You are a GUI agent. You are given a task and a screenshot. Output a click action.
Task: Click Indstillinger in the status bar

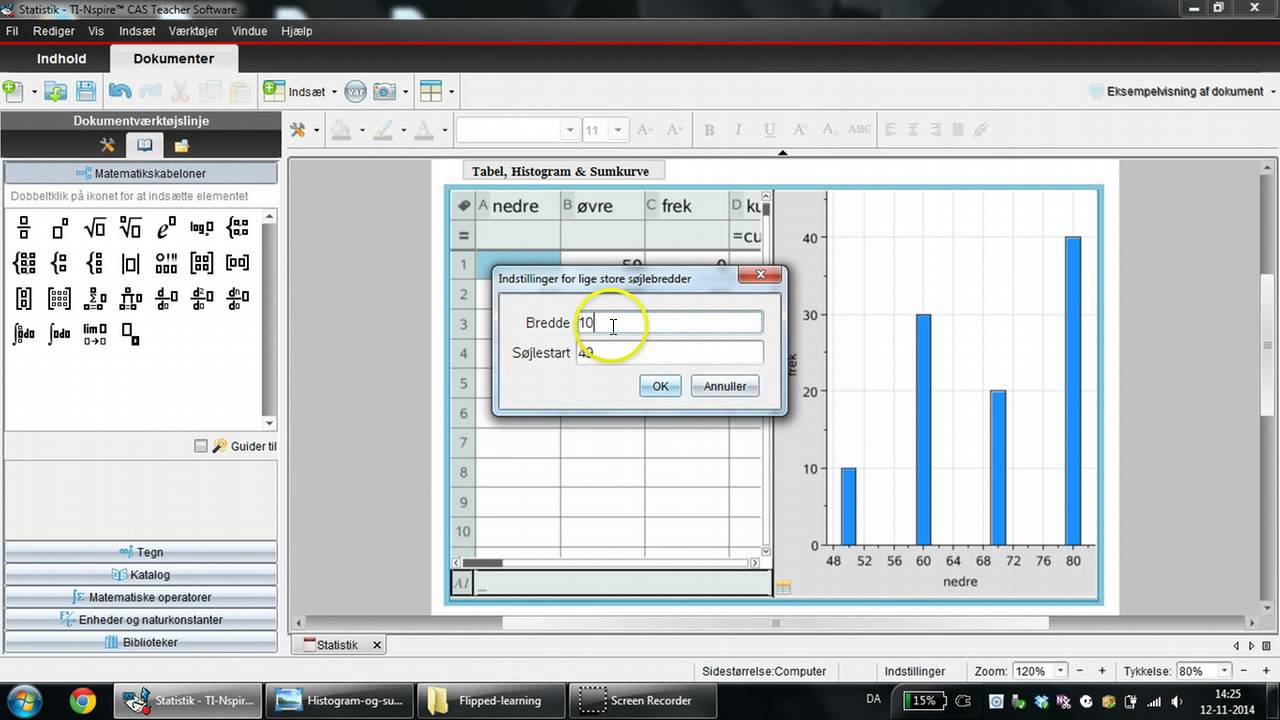tap(914, 671)
